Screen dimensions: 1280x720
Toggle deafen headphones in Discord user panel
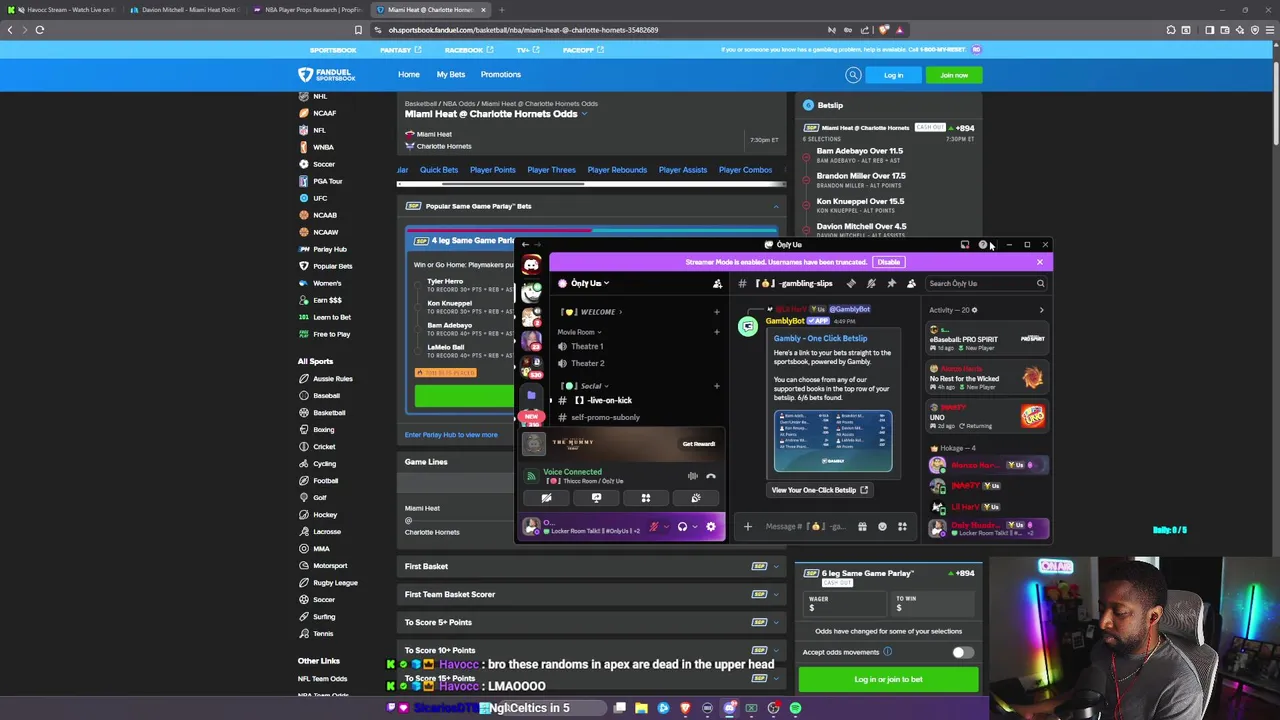[682, 526]
